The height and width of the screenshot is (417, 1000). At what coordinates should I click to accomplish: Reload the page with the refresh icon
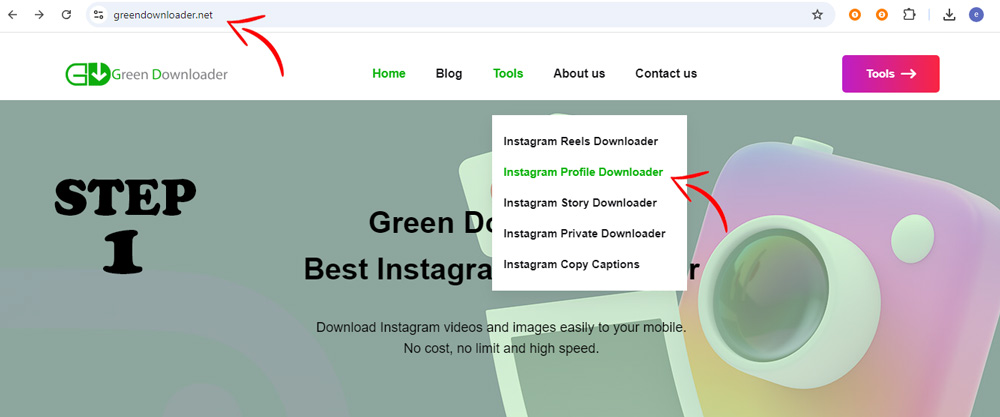[66, 15]
